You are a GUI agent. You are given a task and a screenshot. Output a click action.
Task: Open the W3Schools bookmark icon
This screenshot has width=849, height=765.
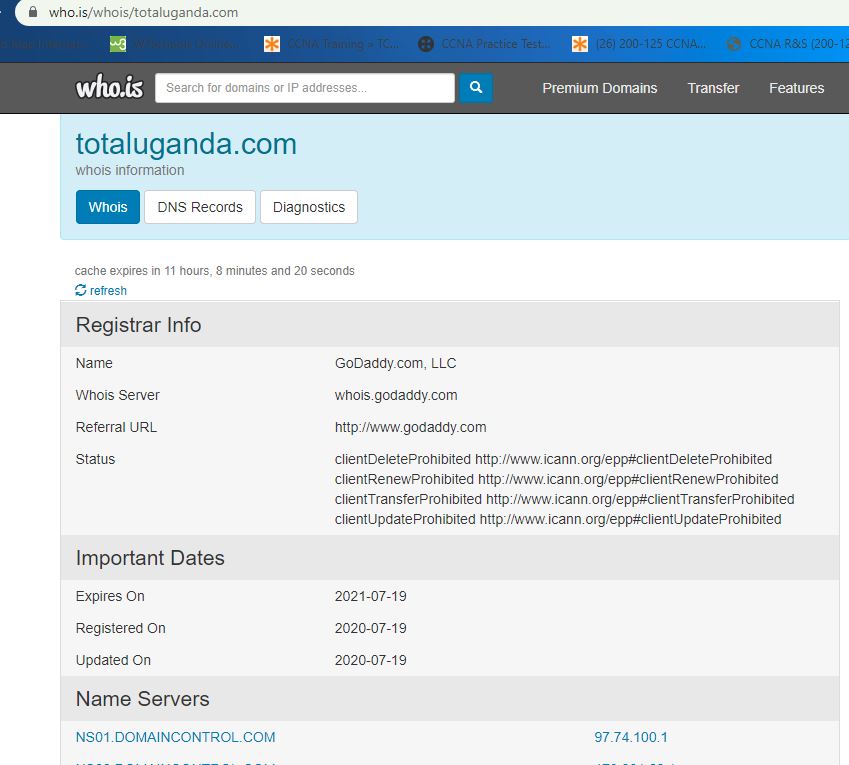(117, 44)
